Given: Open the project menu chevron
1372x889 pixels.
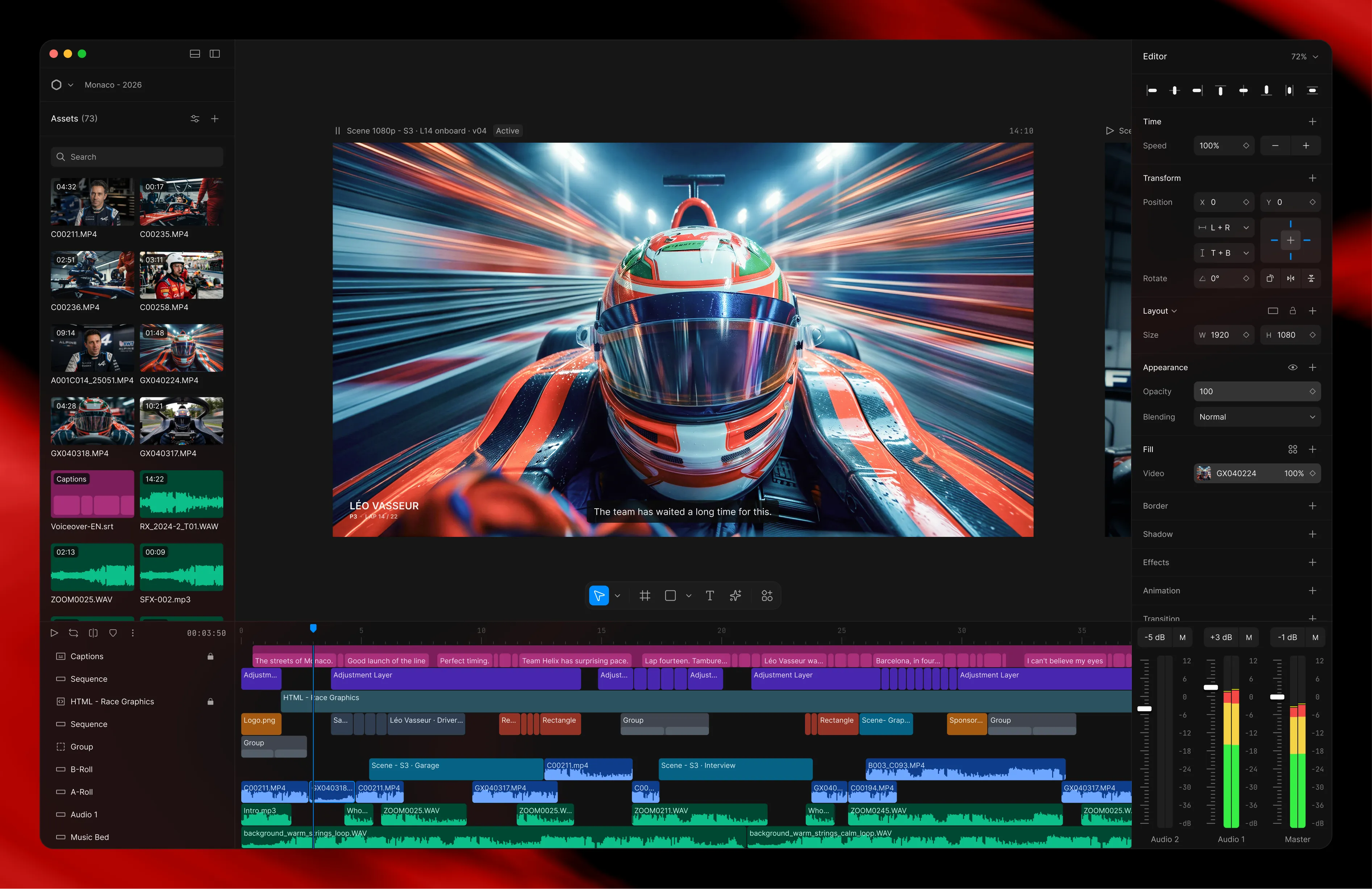Looking at the screenshot, I should click(70, 85).
